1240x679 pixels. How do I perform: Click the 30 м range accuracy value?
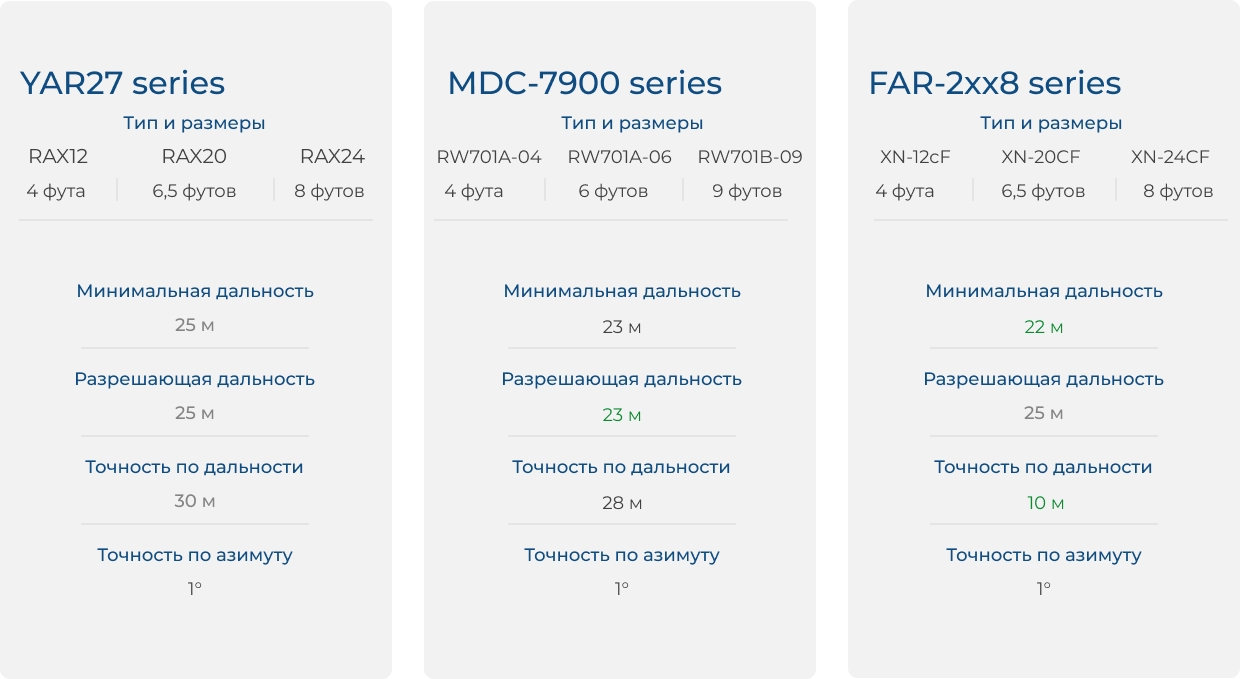[194, 501]
